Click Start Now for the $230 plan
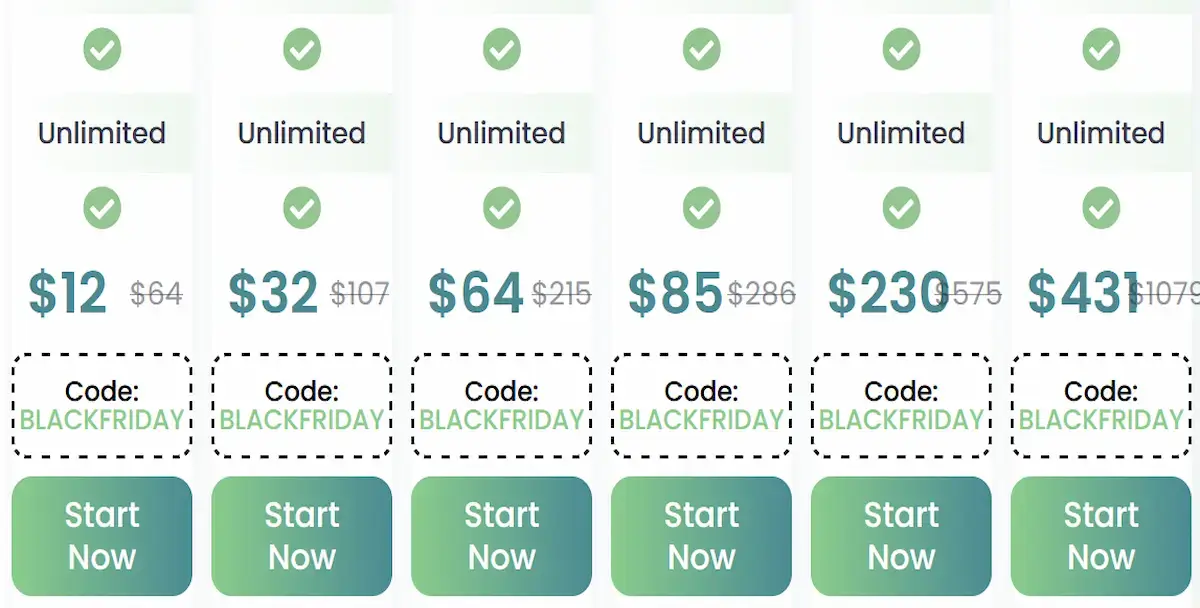Image resolution: width=1200 pixels, height=608 pixels. click(901, 536)
